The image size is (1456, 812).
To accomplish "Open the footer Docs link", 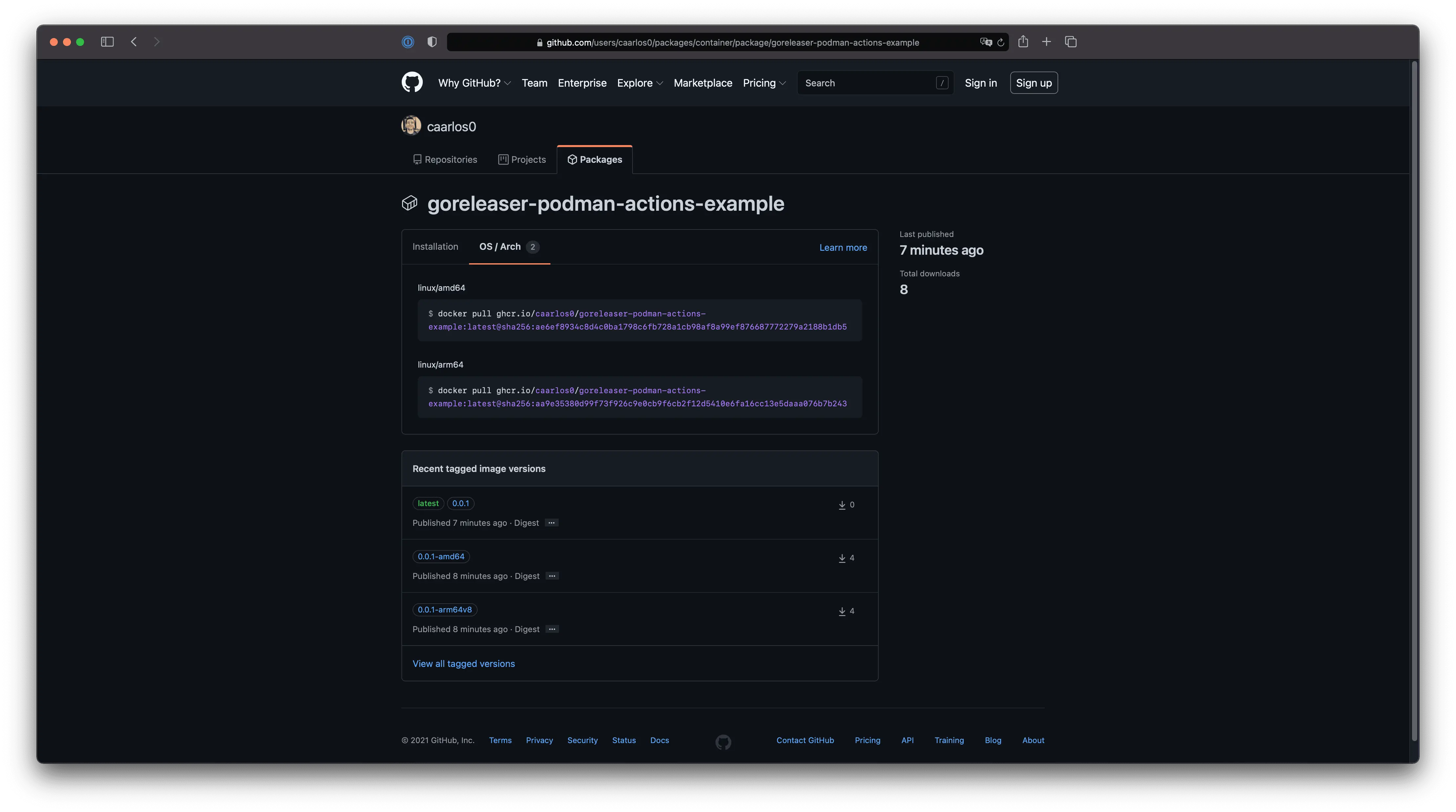I will pos(659,740).
